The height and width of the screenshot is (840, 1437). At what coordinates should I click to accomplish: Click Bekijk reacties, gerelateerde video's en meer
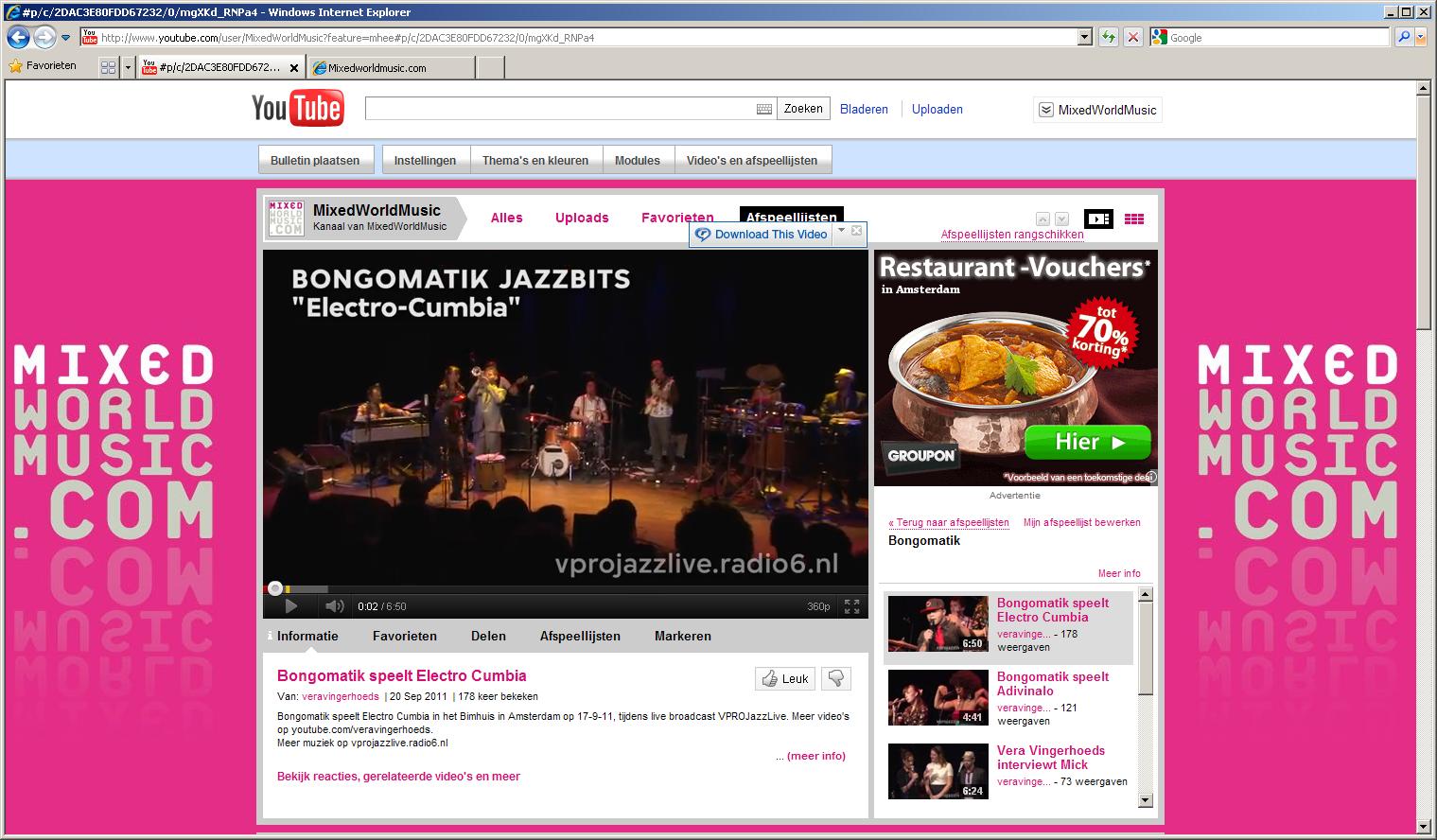tap(398, 777)
